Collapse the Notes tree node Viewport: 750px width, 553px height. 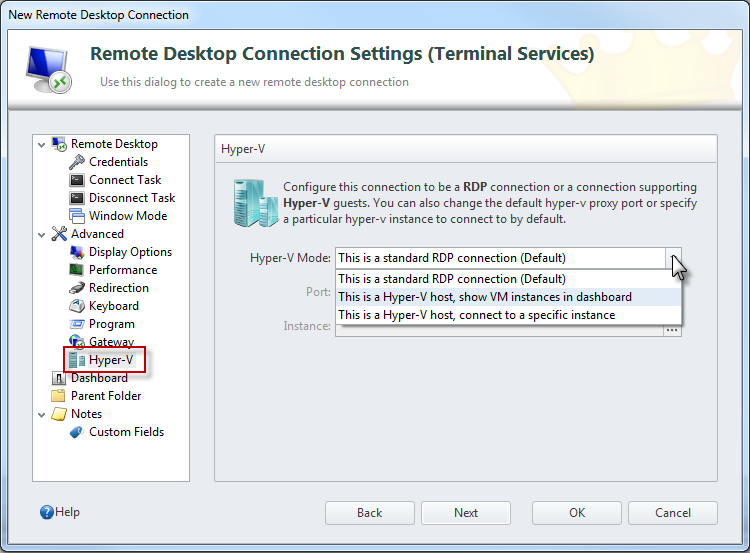[41, 415]
